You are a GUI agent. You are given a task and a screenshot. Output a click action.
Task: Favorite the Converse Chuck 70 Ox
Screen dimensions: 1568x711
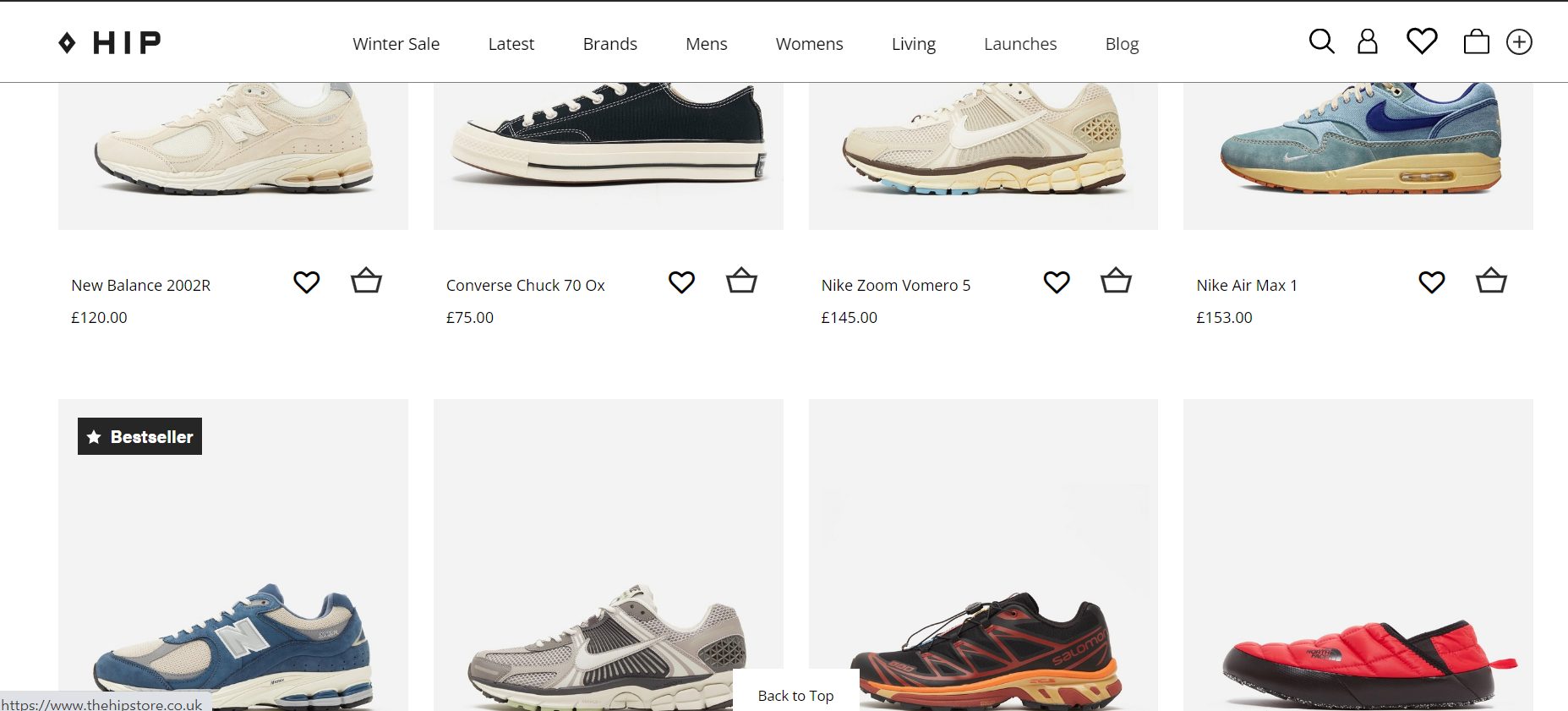(x=681, y=282)
